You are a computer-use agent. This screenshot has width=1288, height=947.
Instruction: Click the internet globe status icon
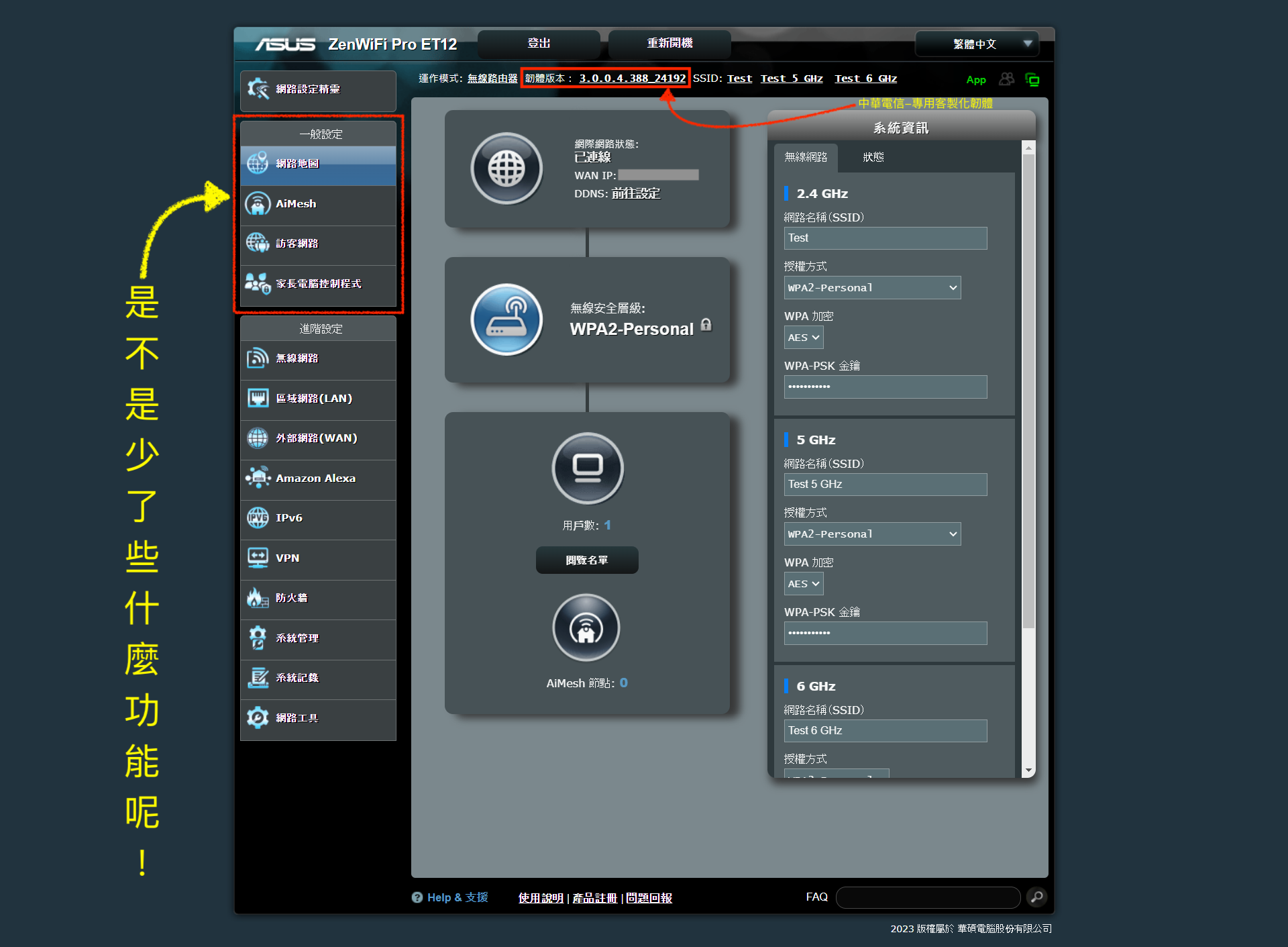click(x=506, y=168)
